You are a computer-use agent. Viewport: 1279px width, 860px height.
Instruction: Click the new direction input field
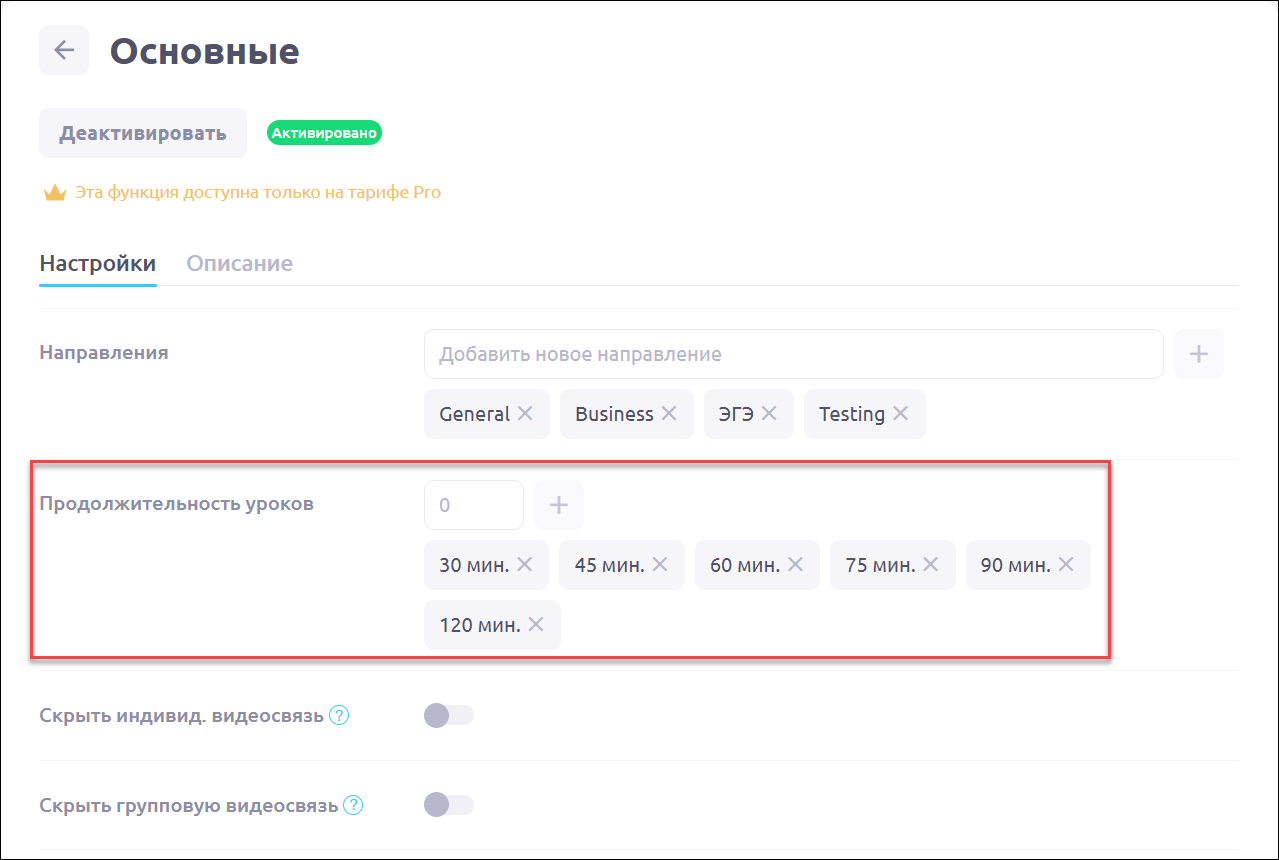[793, 354]
